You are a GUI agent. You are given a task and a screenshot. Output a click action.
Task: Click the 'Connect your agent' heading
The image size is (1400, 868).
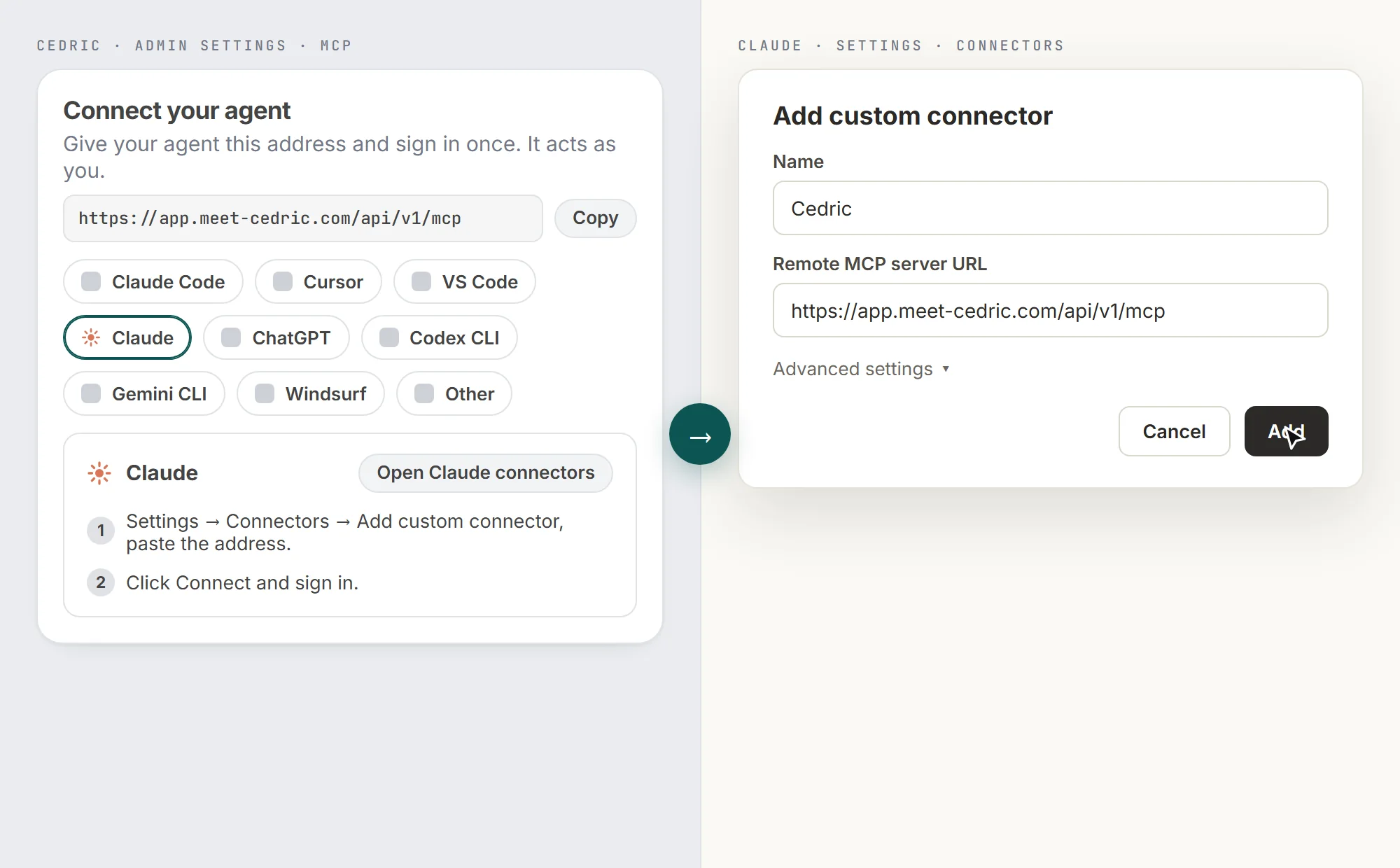pyautogui.click(x=177, y=111)
